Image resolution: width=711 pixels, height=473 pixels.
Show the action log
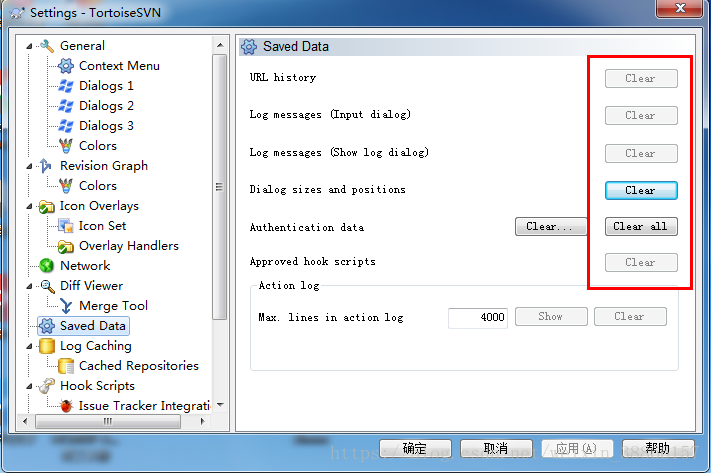(551, 317)
